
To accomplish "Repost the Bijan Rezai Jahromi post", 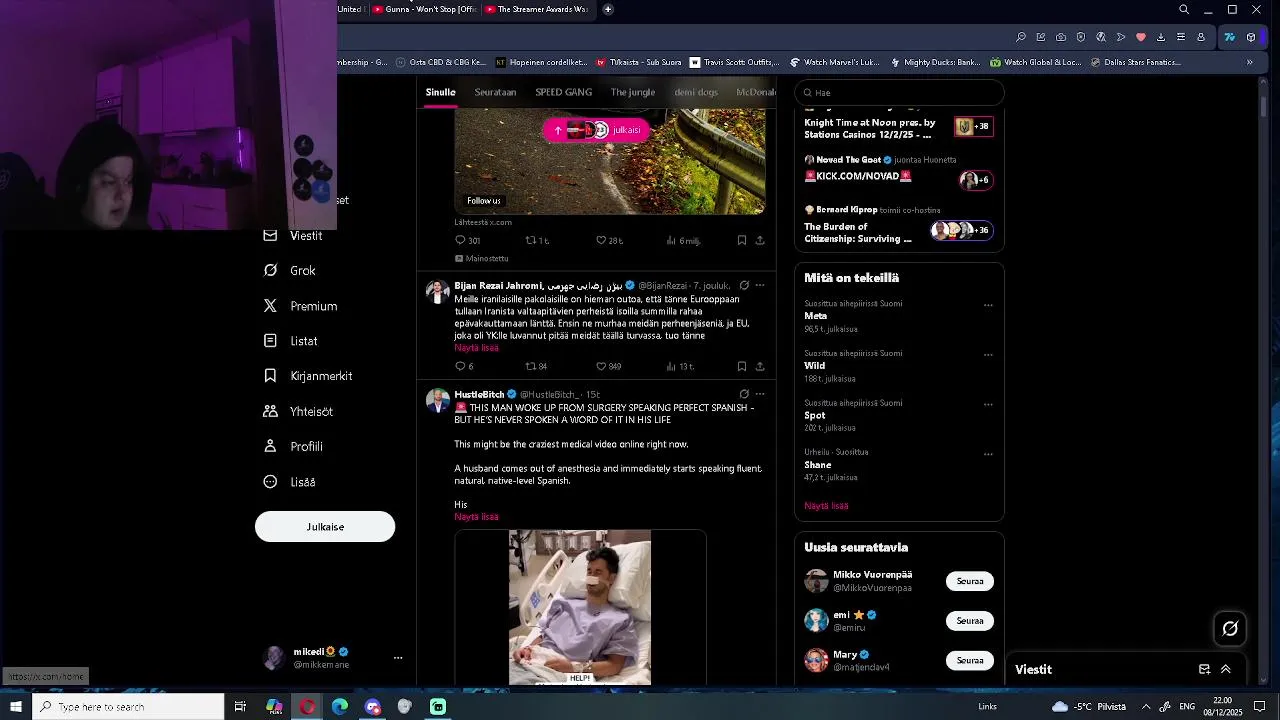I will [x=536, y=366].
